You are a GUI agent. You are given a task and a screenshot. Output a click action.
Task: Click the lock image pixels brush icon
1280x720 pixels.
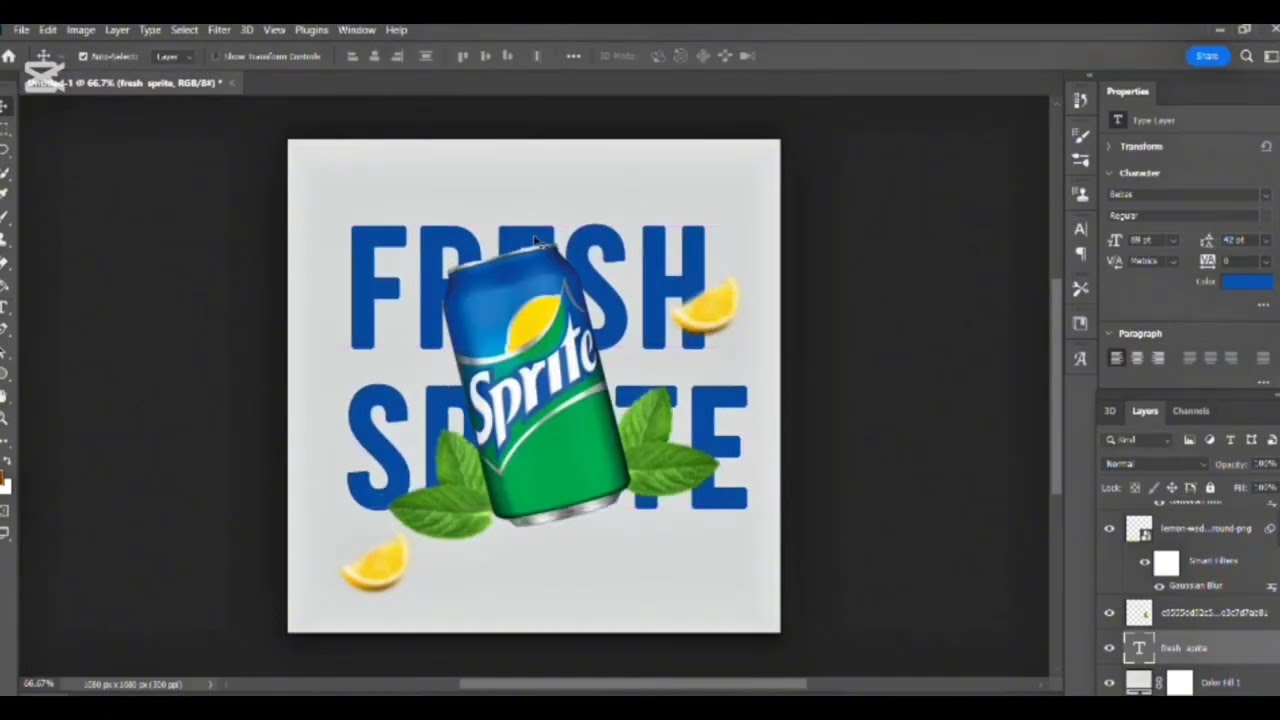(x=1153, y=488)
